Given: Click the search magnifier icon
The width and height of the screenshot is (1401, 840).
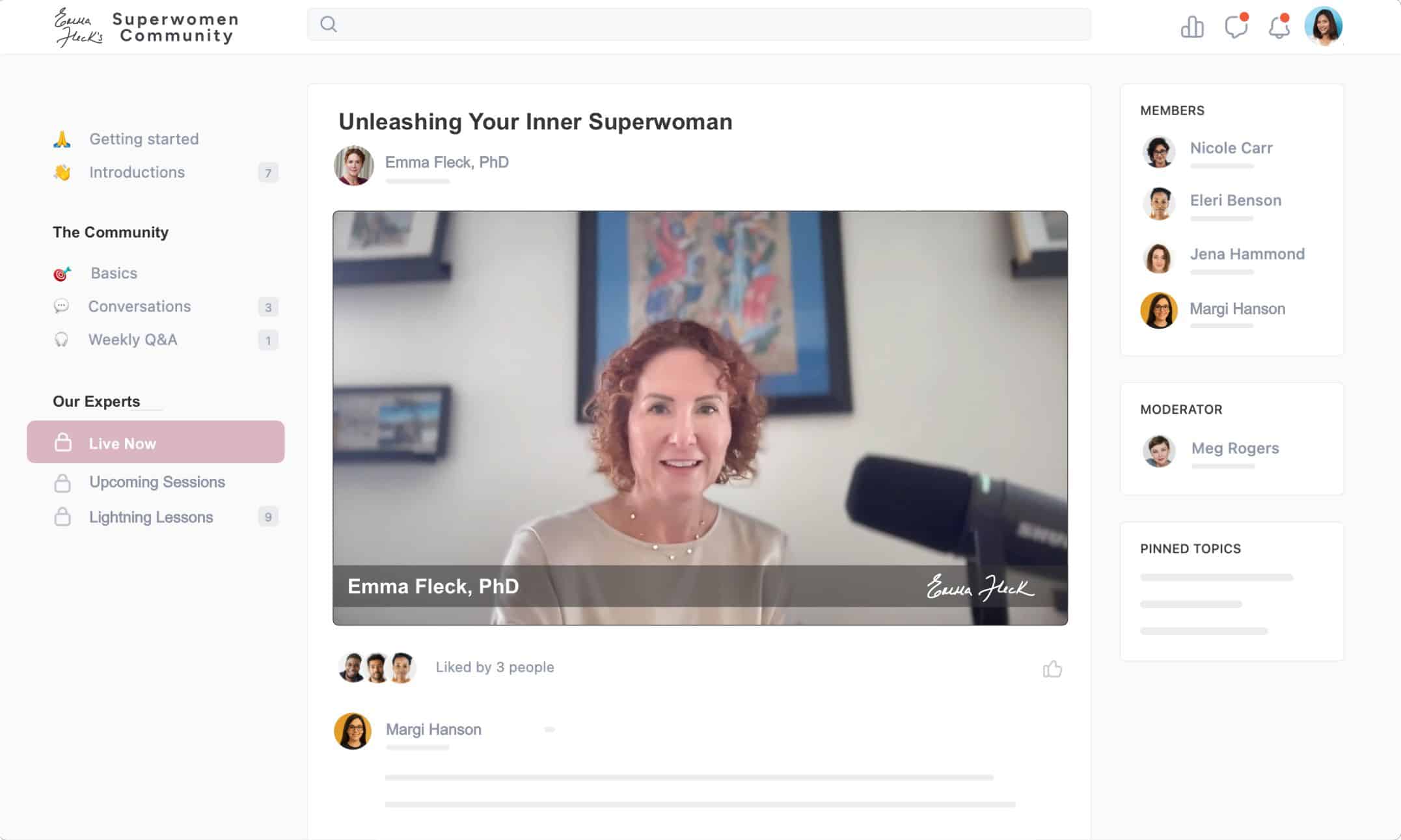Looking at the screenshot, I should 329,25.
